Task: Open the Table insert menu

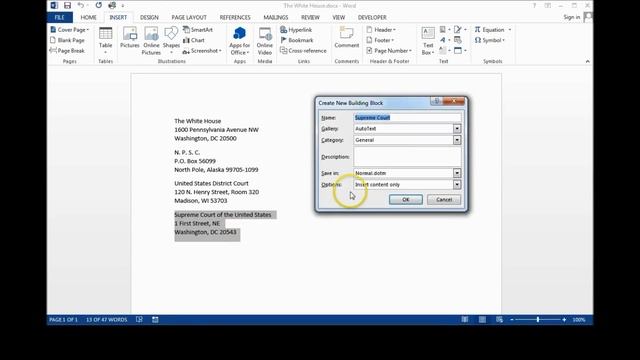Action: pyautogui.click(x=105, y=40)
